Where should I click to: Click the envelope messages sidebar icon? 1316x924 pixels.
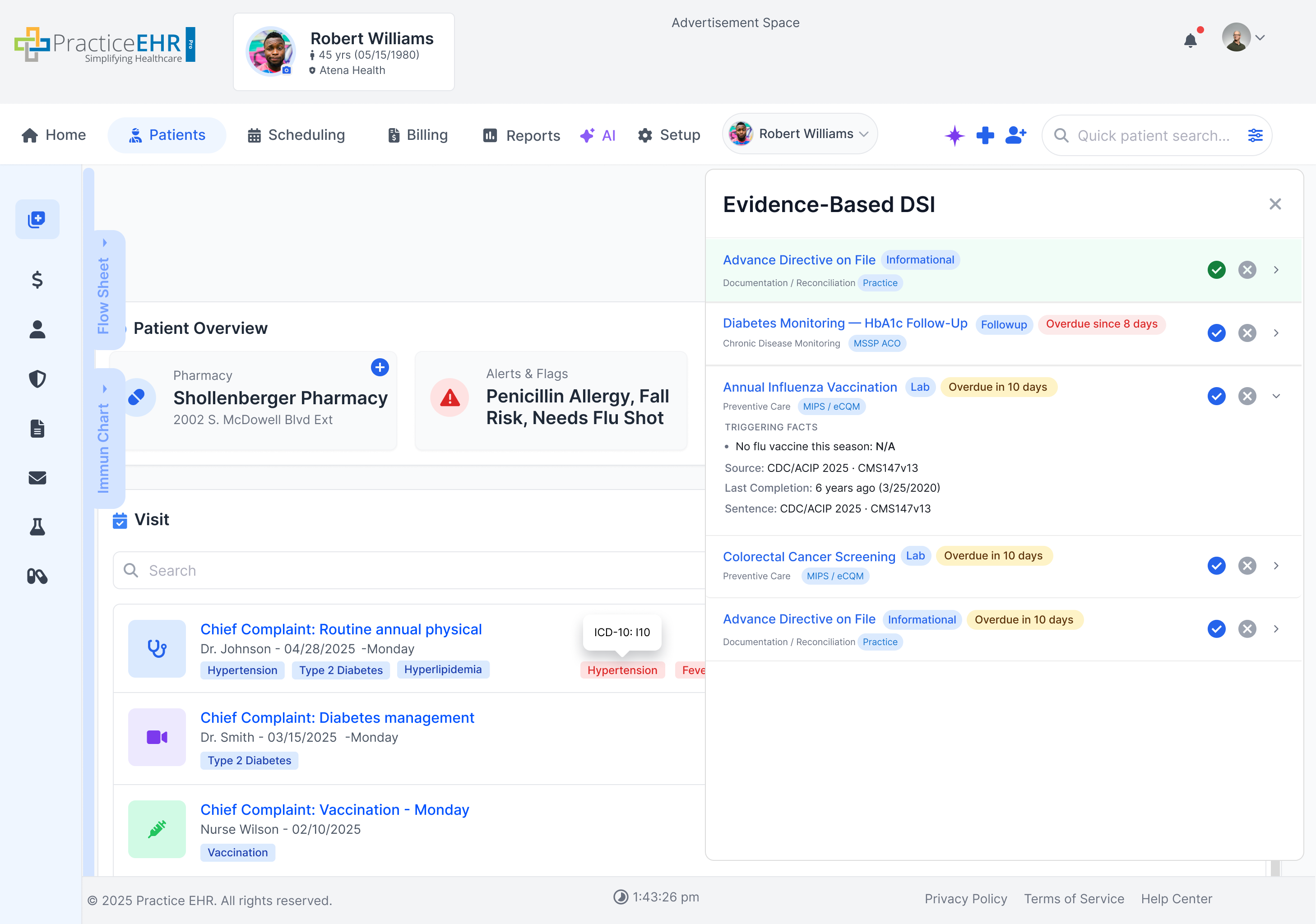coord(37,477)
